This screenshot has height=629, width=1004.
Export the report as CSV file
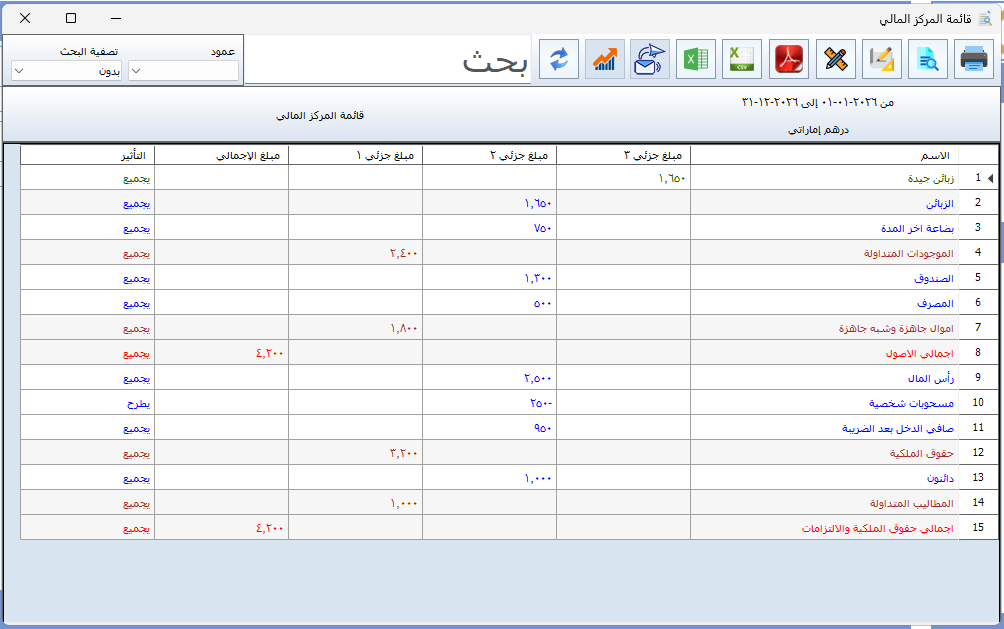(x=742, y=60)
